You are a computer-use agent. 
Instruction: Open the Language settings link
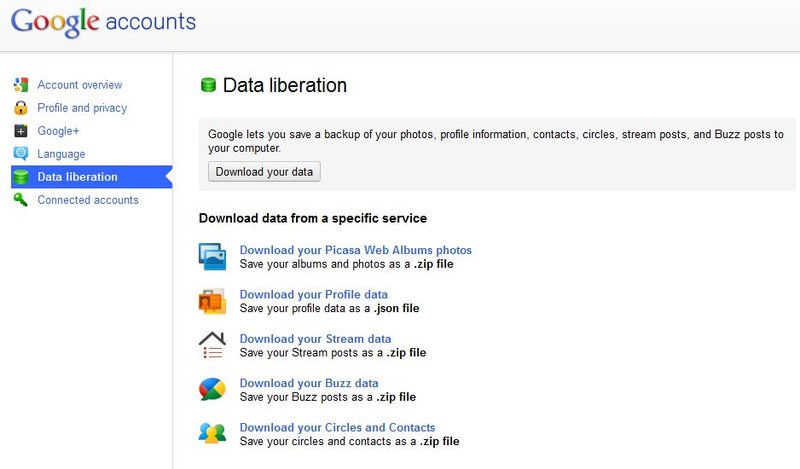click(x=61, y=154)
